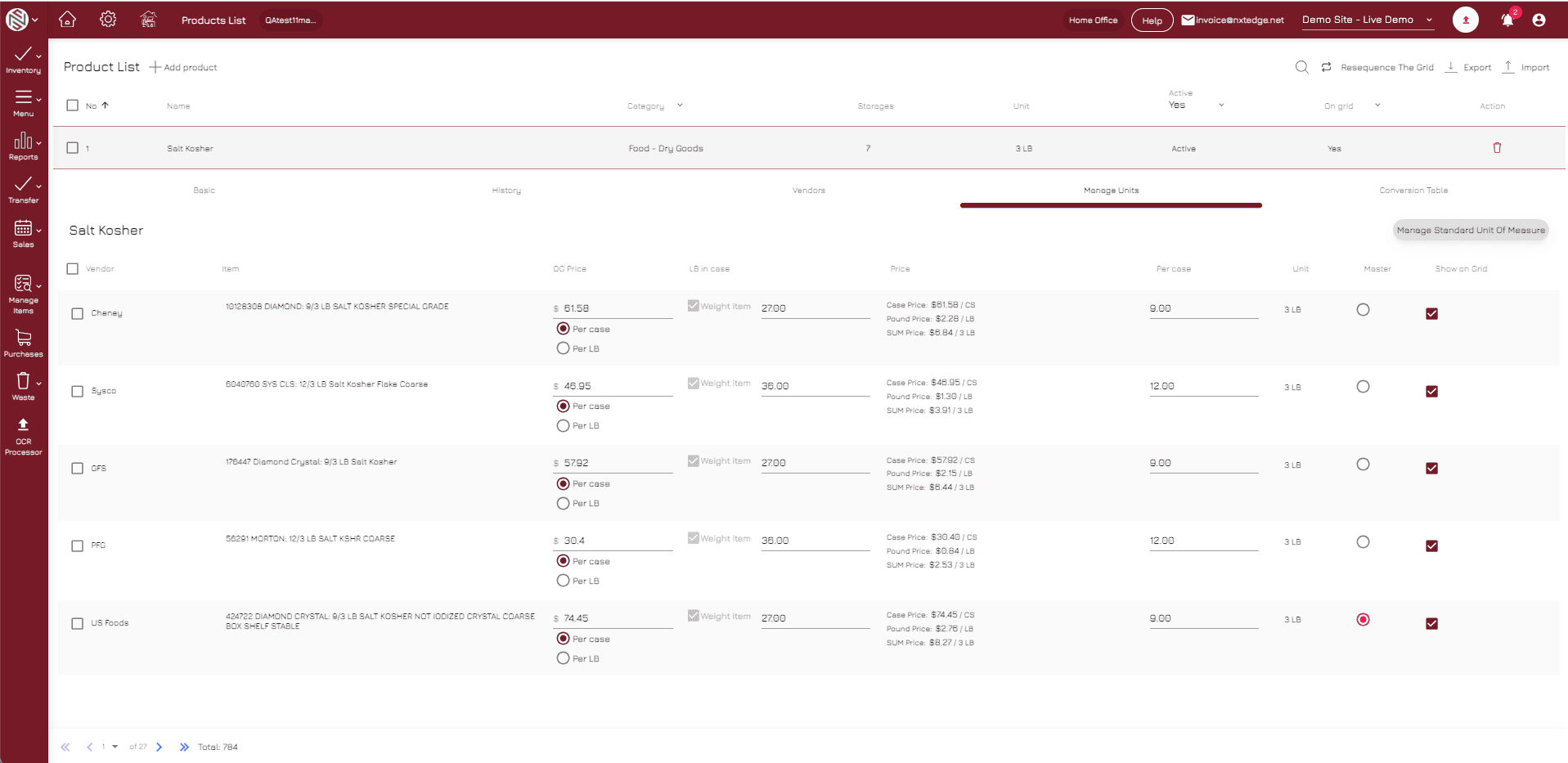This screenshot has height=763, width=1568.
Task: Click the Help button
Action: pyautogui.click(x=1152, y=20)
